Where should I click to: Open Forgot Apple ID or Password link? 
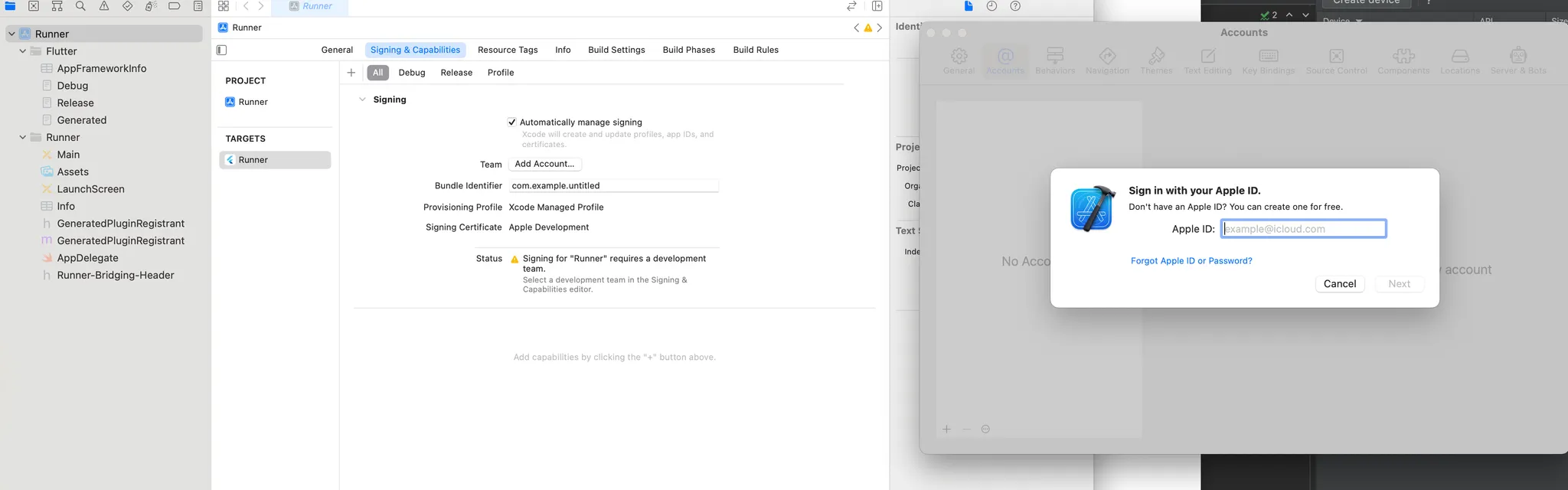(x=1191, y=261)
